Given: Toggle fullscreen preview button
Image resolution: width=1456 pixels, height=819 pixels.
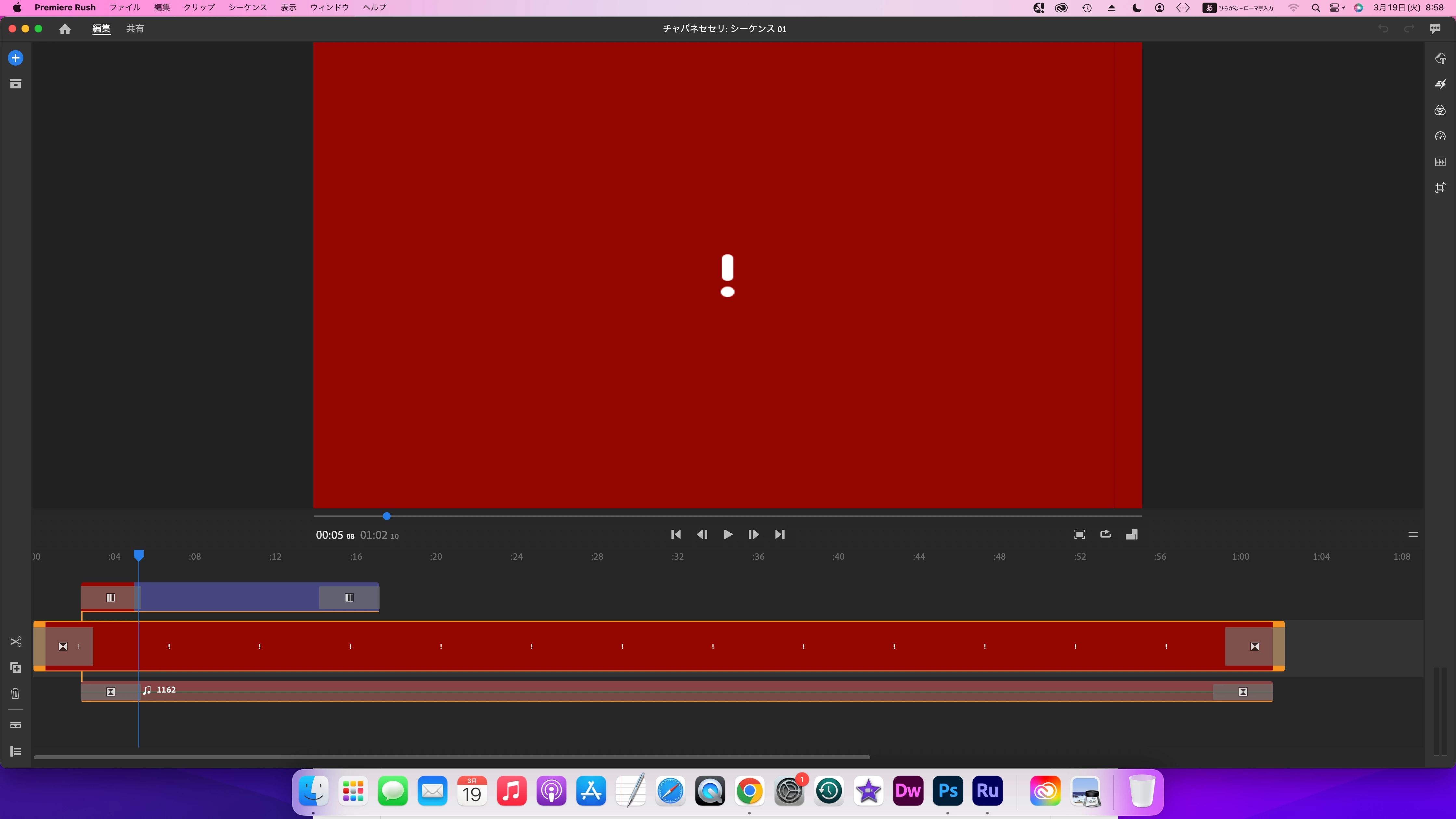Looking at the screenshot, I should [x=1079, y=534].
